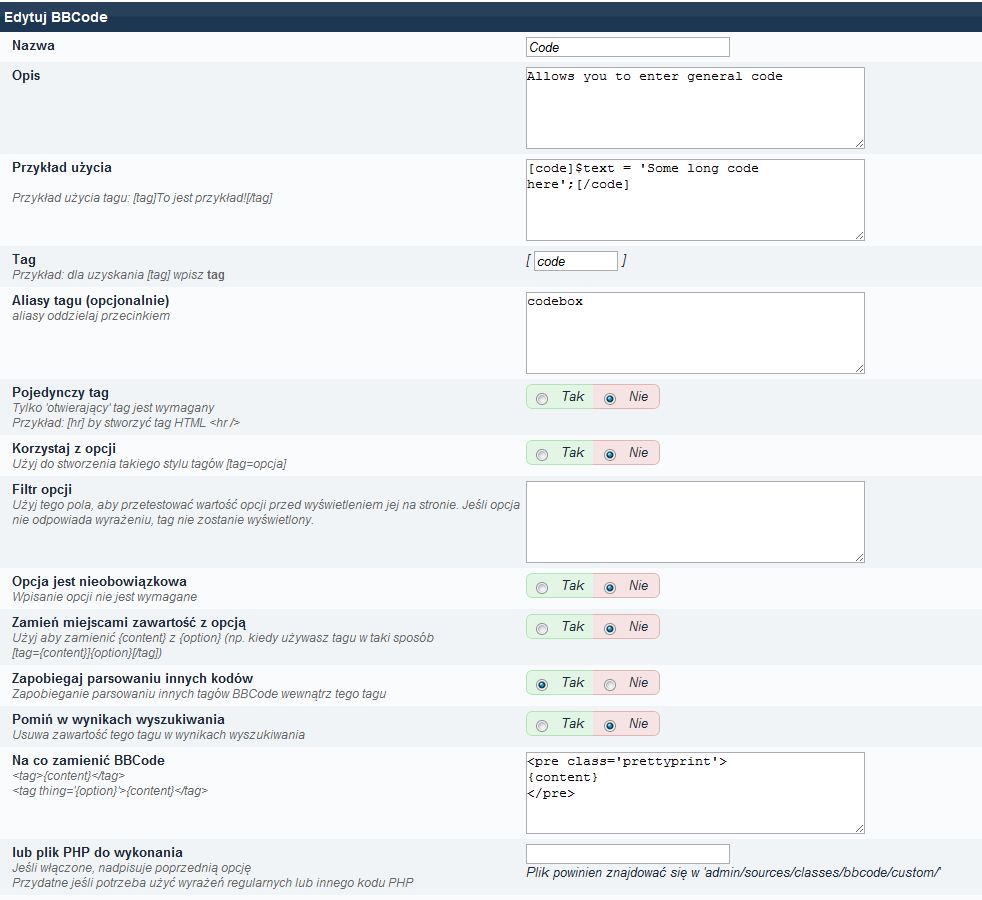Viewport: 982px width, 900px height.
Task: Select Nie for Zamień miejscami zawartość
Action: click(x=610, y=628)
